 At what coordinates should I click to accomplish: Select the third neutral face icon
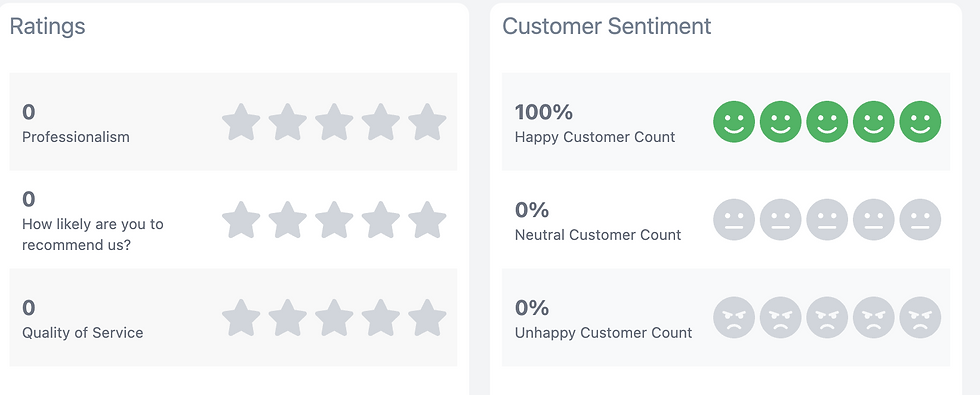click(x=827, y=219)
